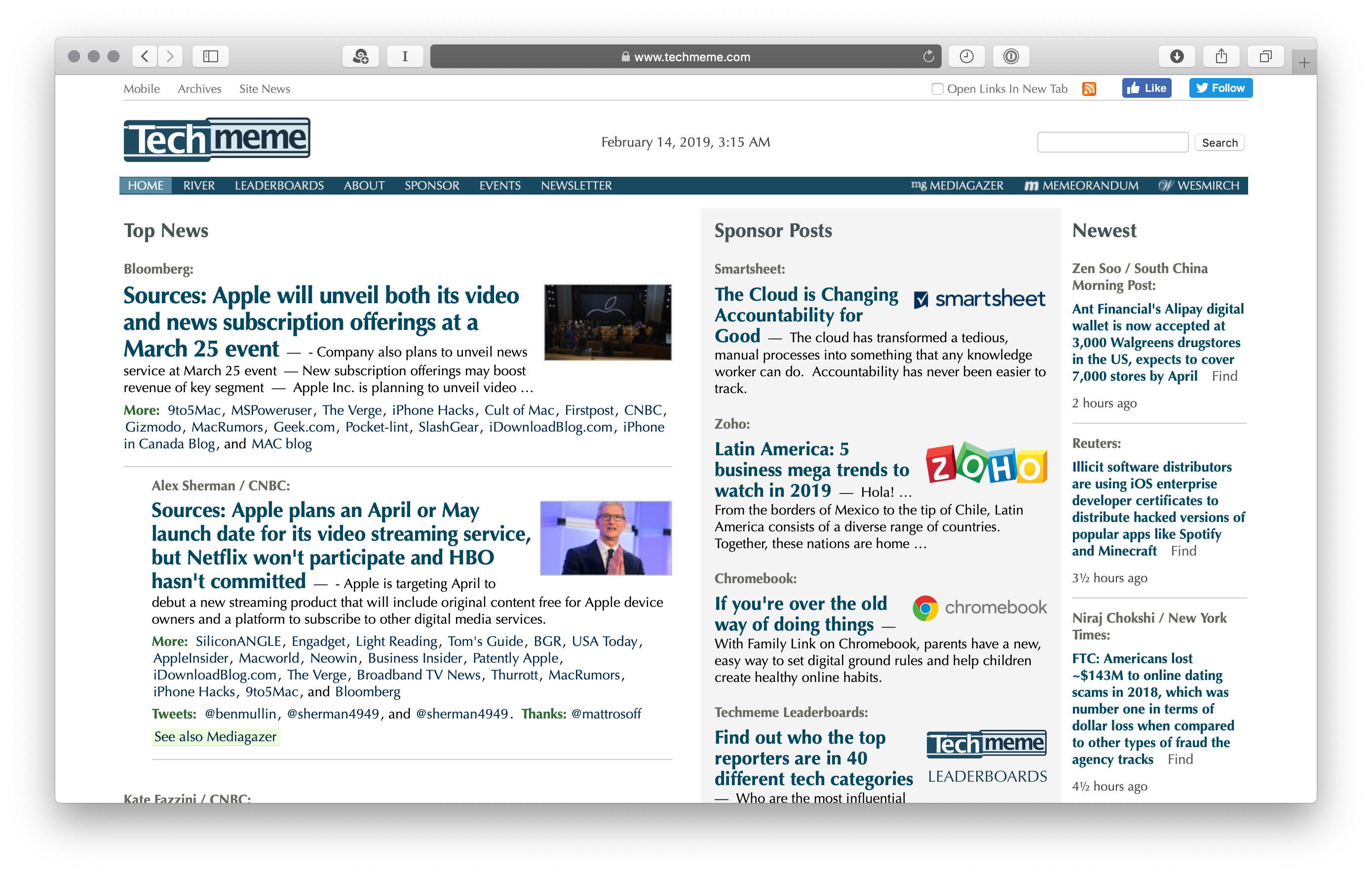The width and height of the screenshot is (1372, 876).
Task: Open Smartsheet Cloud Accountability headline
Action: (x=806, y=315)
